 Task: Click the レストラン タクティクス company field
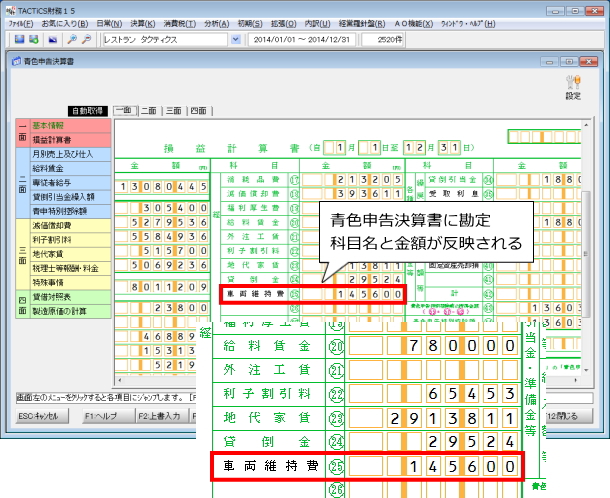(165, 39)
